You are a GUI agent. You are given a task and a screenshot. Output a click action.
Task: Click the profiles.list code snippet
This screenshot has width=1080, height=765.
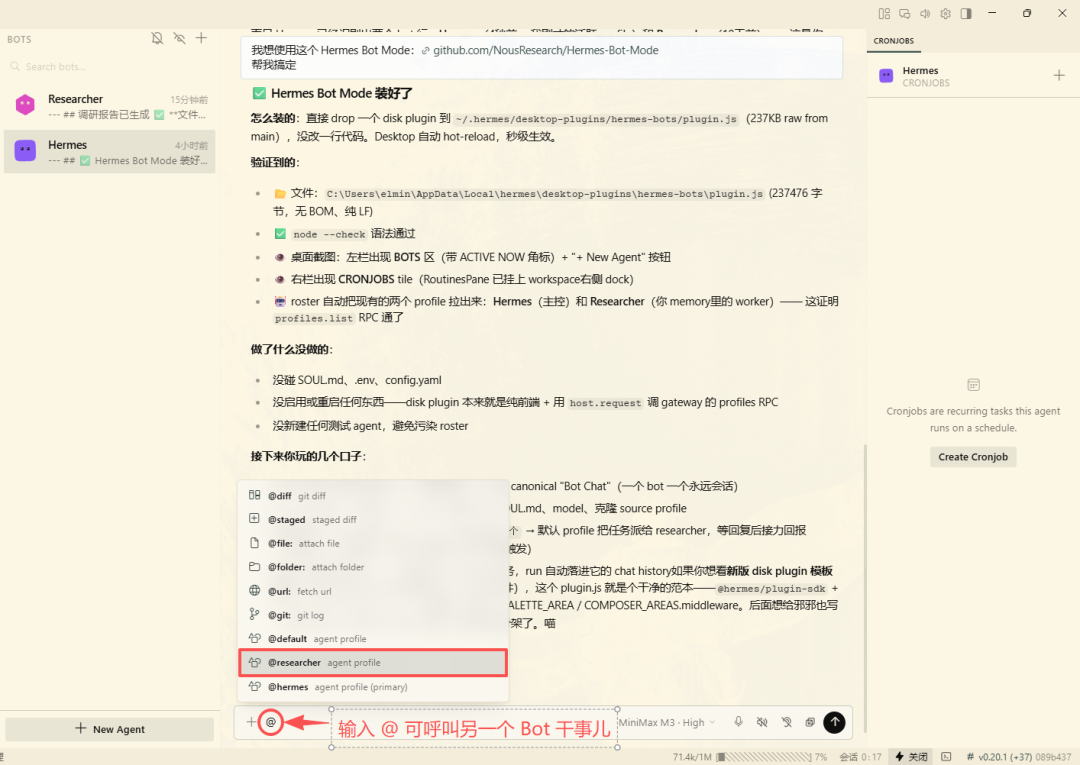pos(314,318)
